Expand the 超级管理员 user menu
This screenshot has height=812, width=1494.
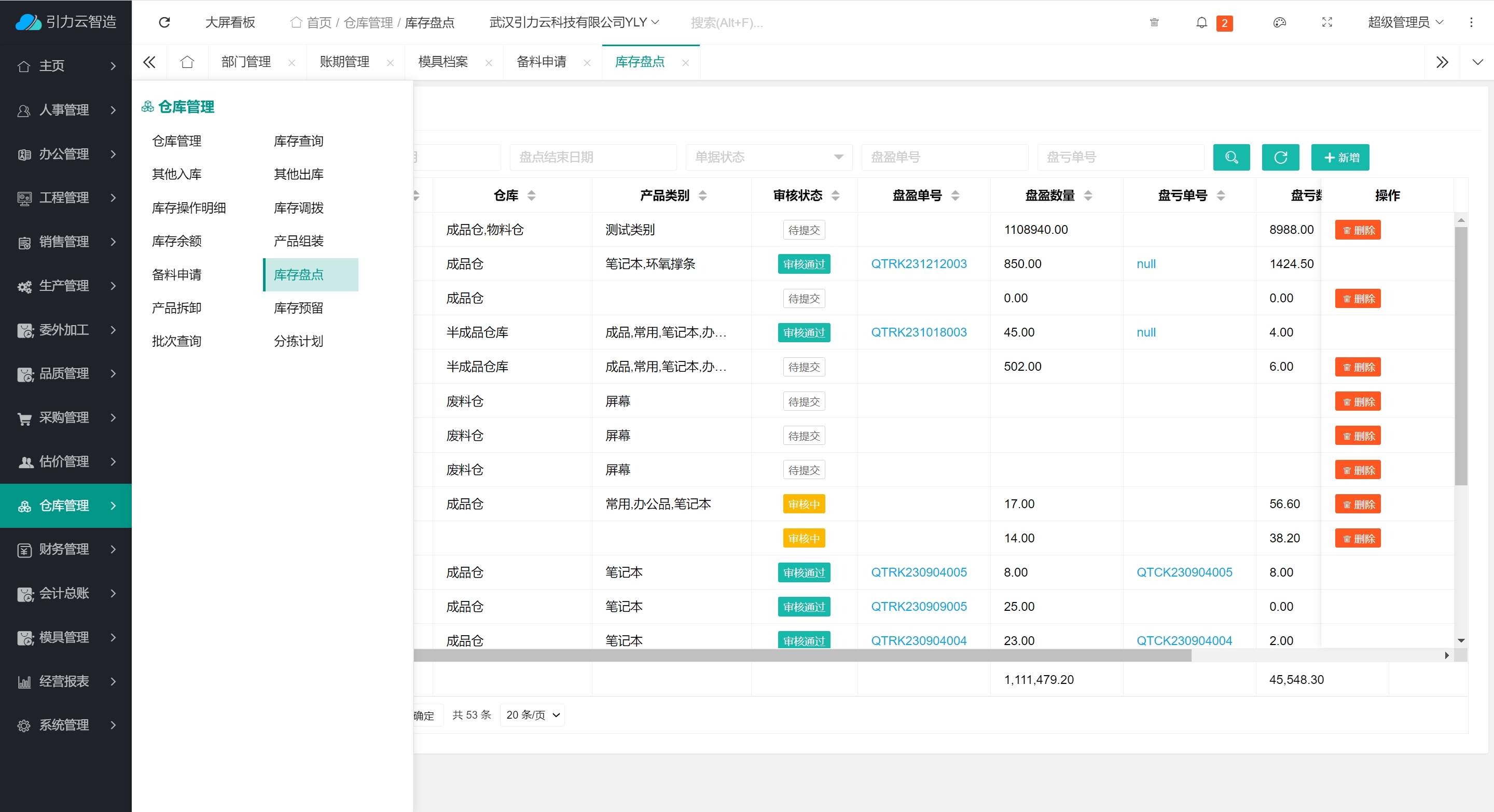pyautogui.click(x=1405, y=23)
